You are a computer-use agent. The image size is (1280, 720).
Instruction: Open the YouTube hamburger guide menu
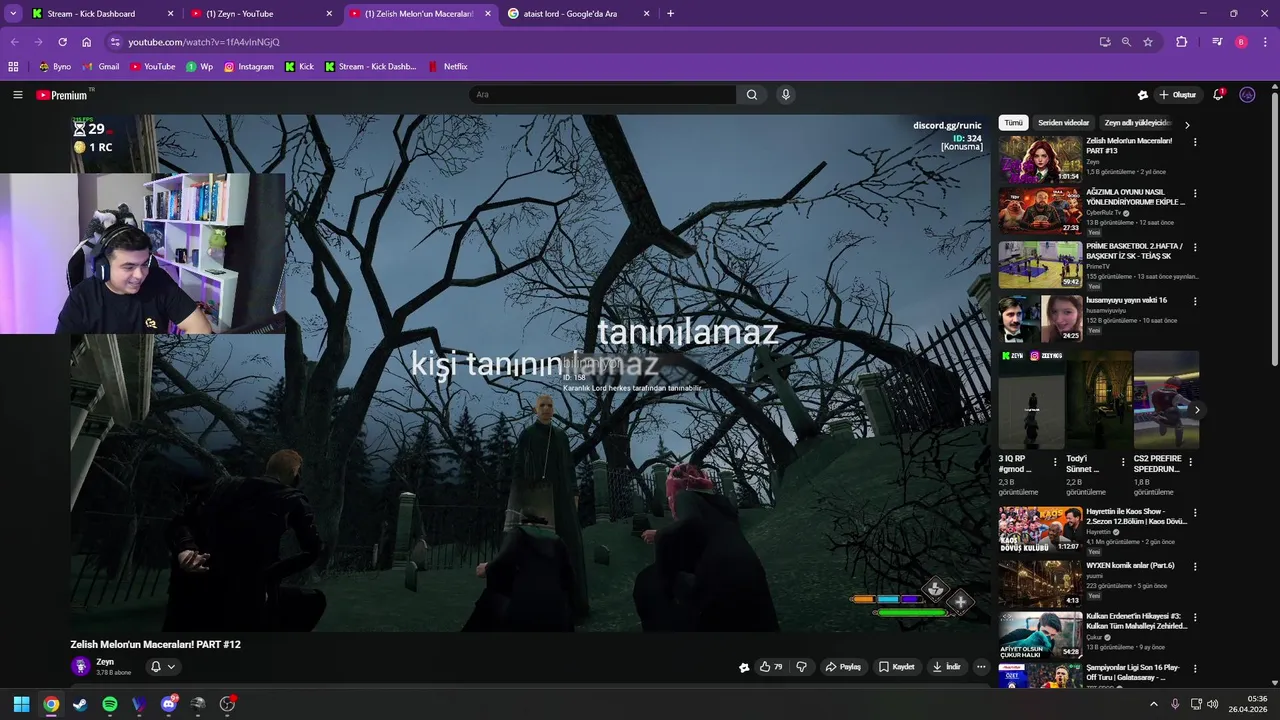[18, 95]
